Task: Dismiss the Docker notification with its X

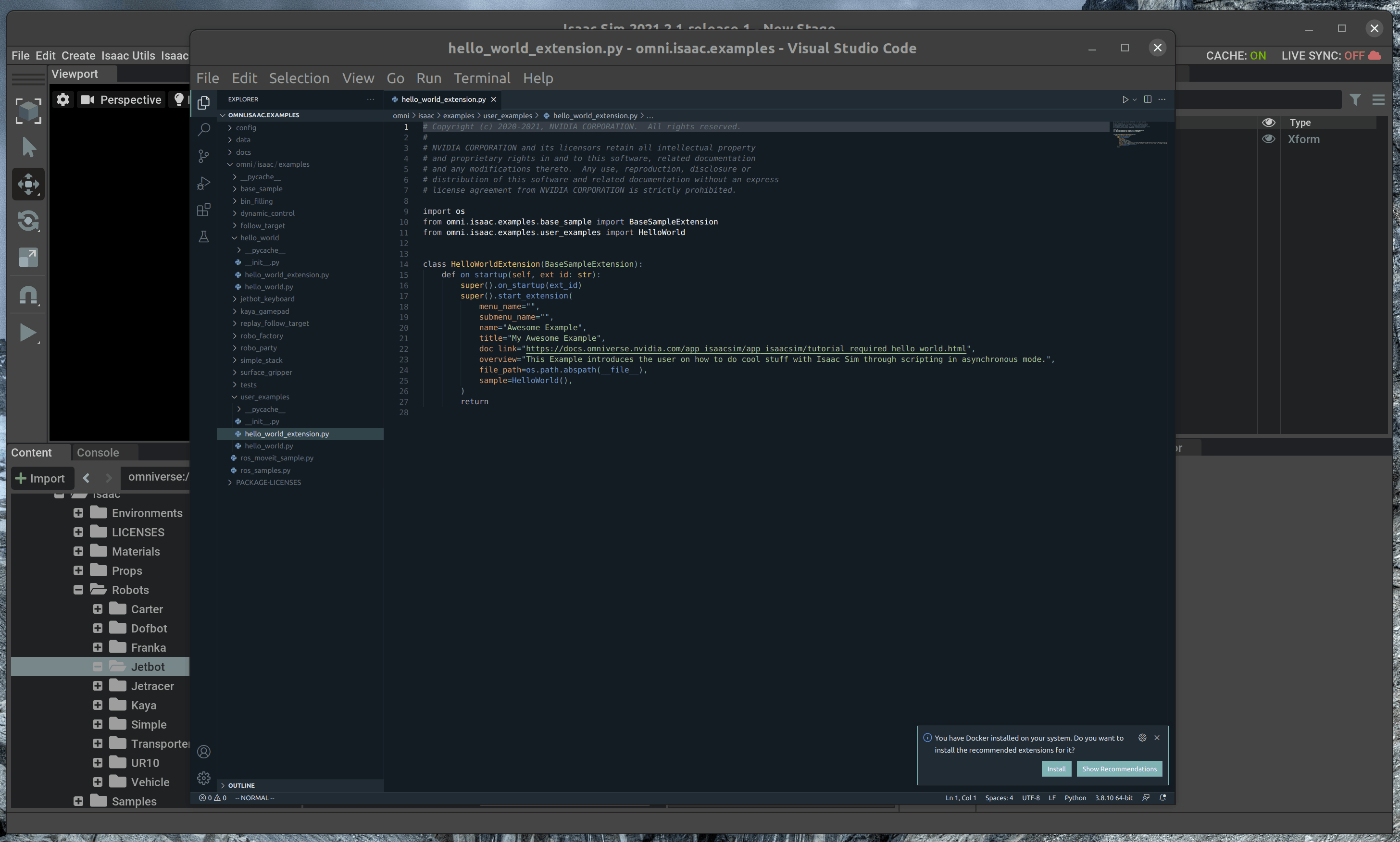Action: 1157,738
